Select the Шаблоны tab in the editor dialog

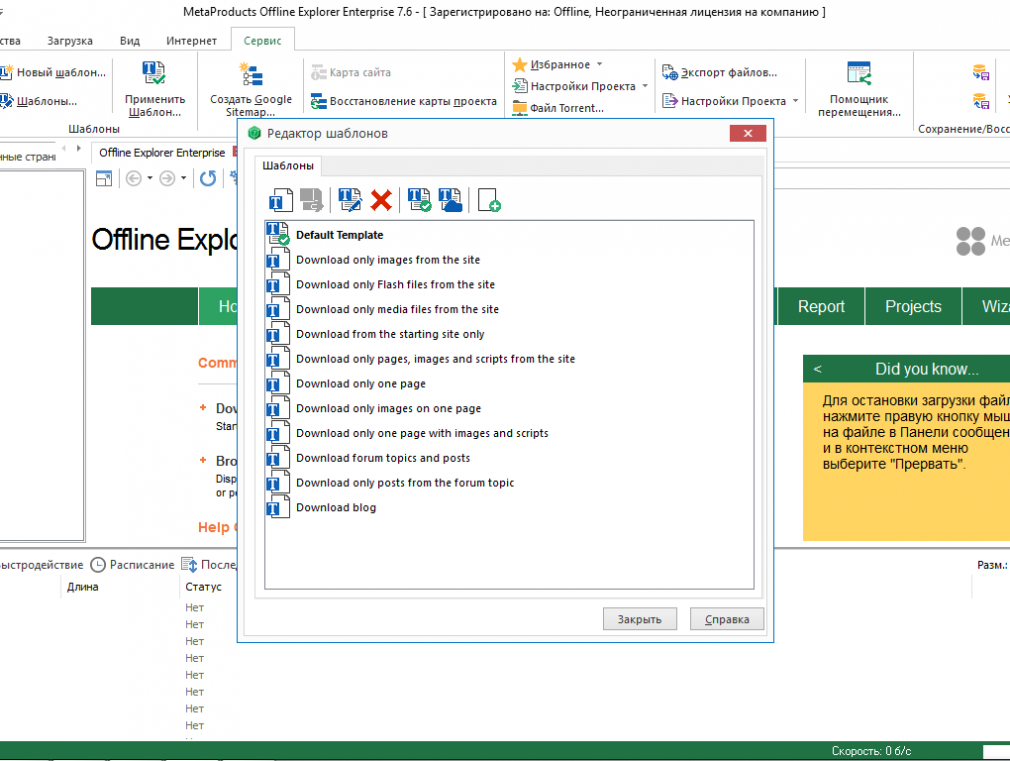click(x=288, y=166)
